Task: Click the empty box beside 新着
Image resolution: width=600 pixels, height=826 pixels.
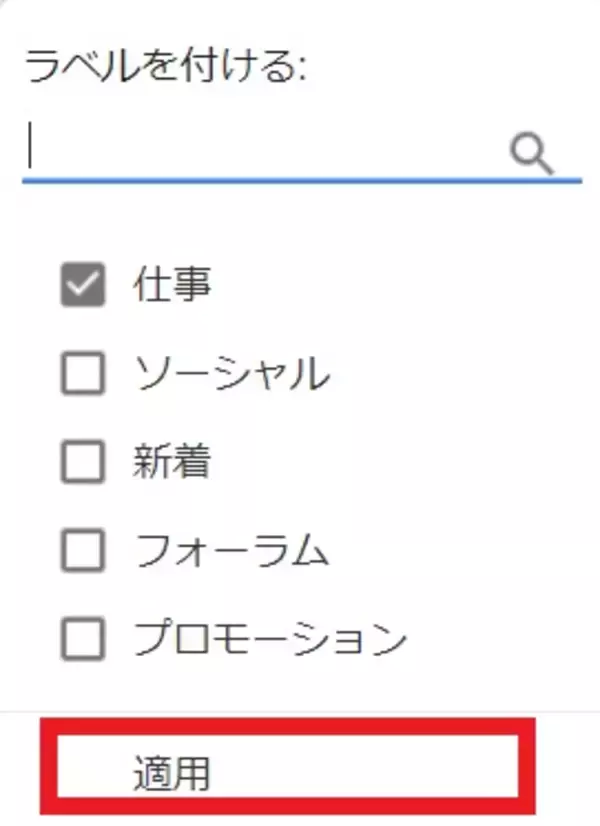Action: click(x=83, y=462)
